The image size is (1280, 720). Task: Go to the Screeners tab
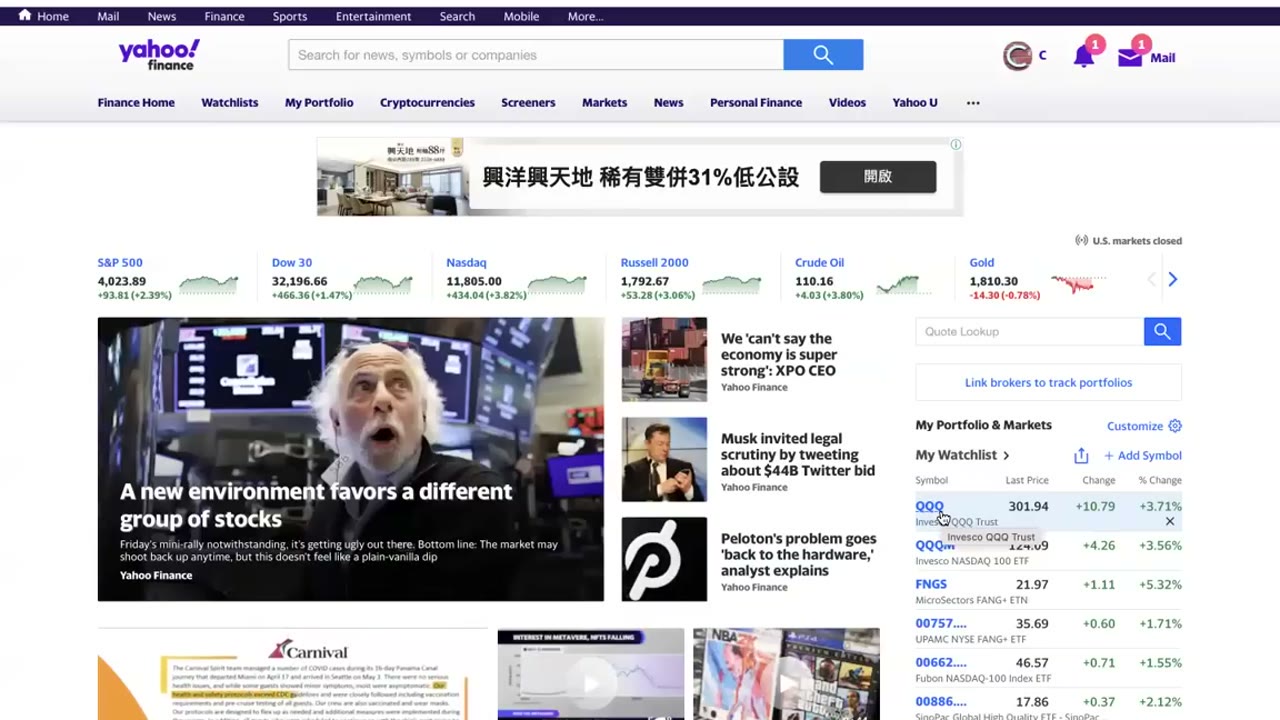(x=528, y=102)
